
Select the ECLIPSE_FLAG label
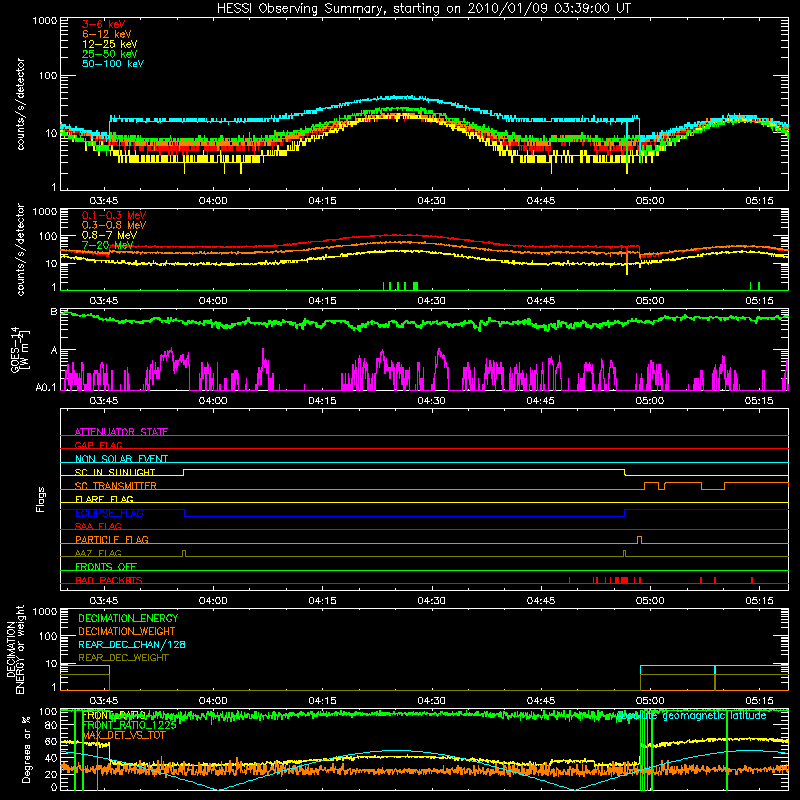click(x=109, y=513)
